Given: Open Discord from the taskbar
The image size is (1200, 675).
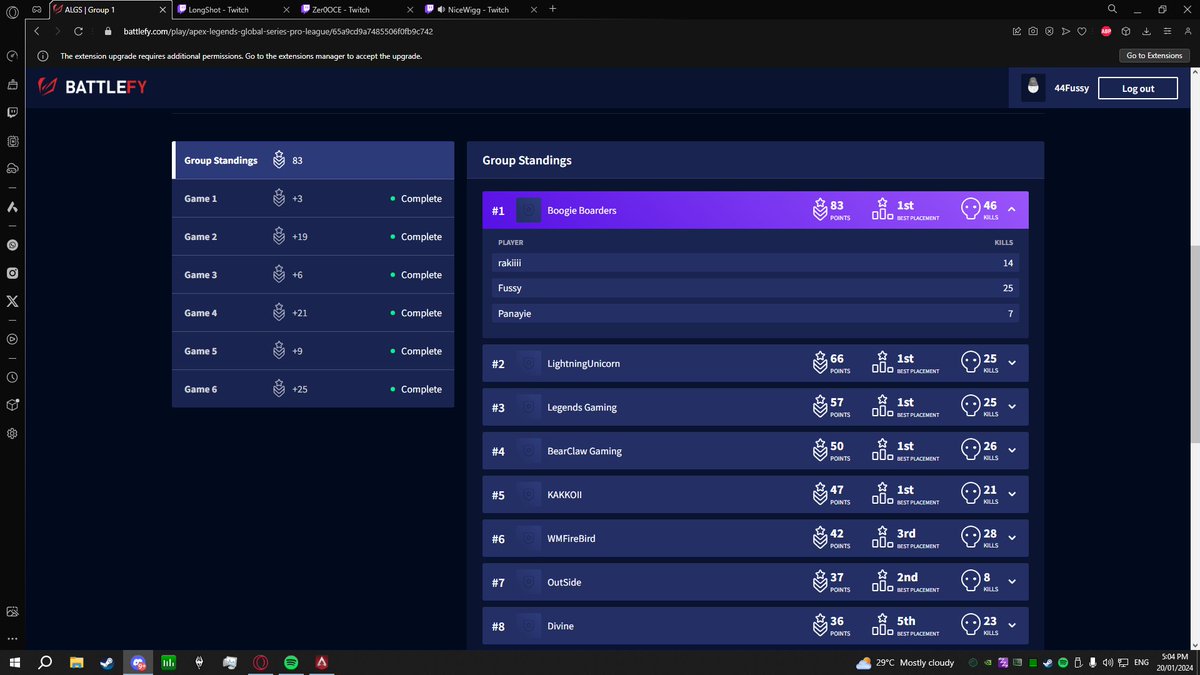Looking at the screenshot, I should [138, 662].
